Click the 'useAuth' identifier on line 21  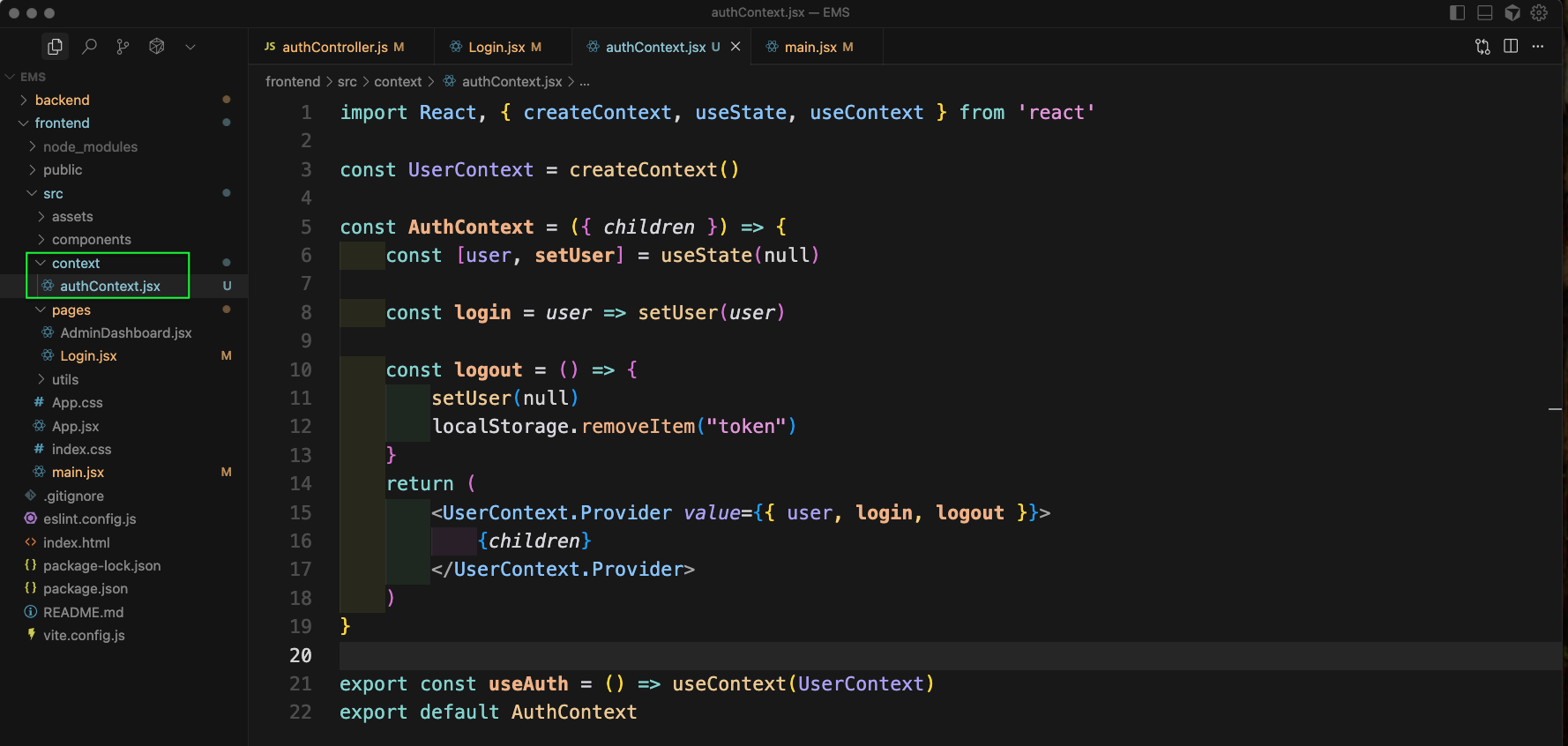(528, 683)
